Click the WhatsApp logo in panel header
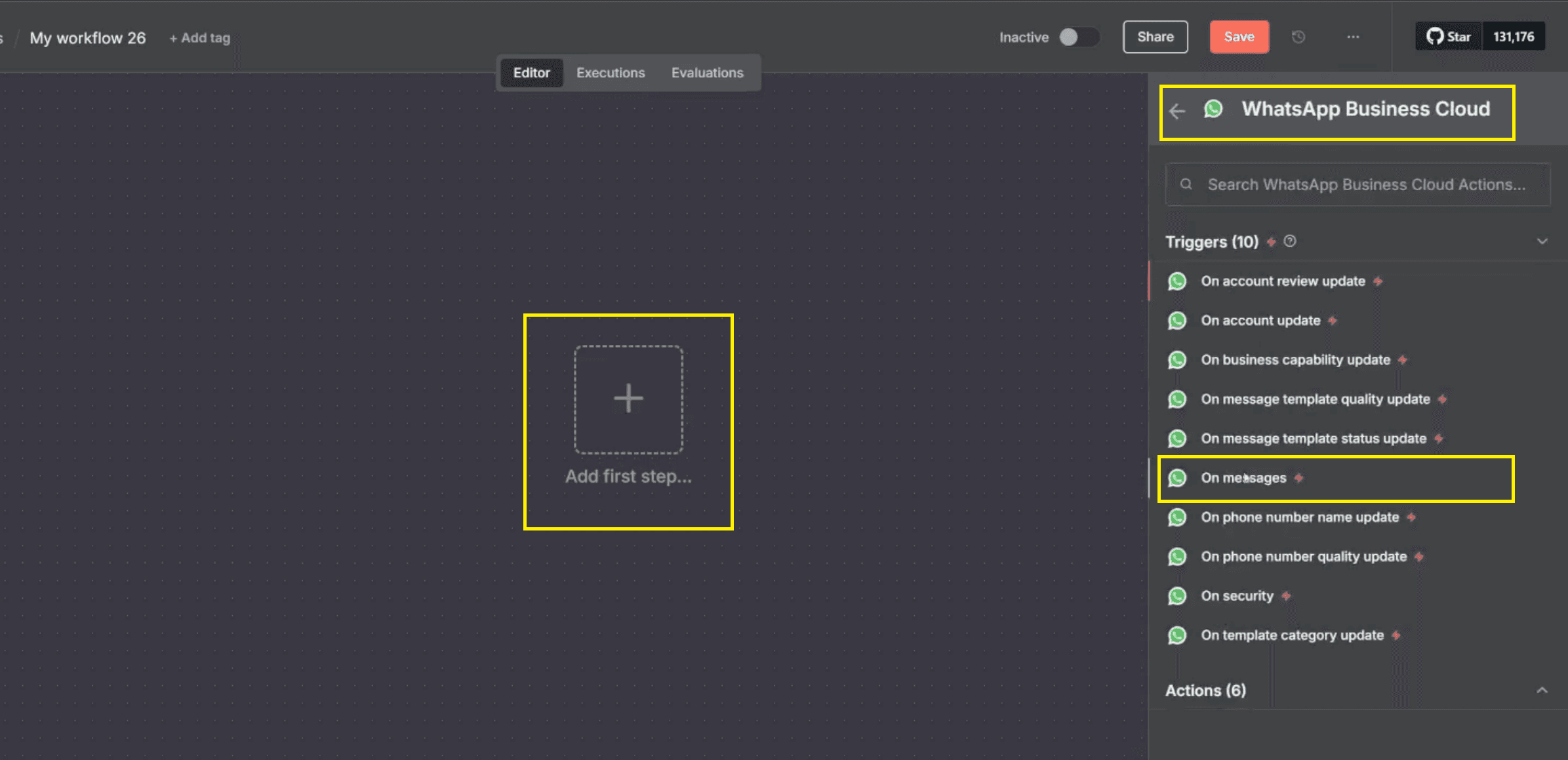Image resolution: width=1568 pixels, height=760 pixels. click(1213, 109)
